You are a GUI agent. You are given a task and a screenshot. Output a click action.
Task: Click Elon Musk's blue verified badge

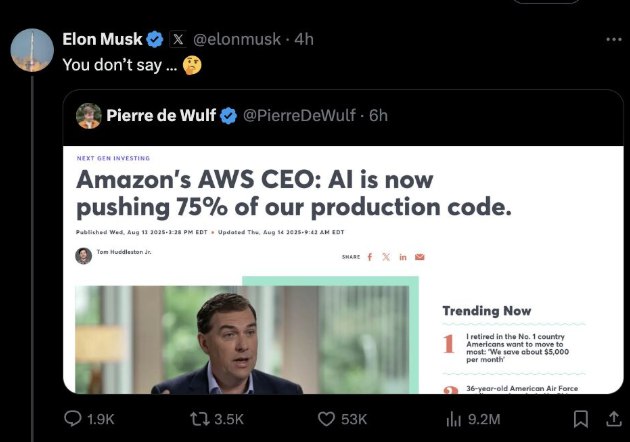(x=155, y=39)
